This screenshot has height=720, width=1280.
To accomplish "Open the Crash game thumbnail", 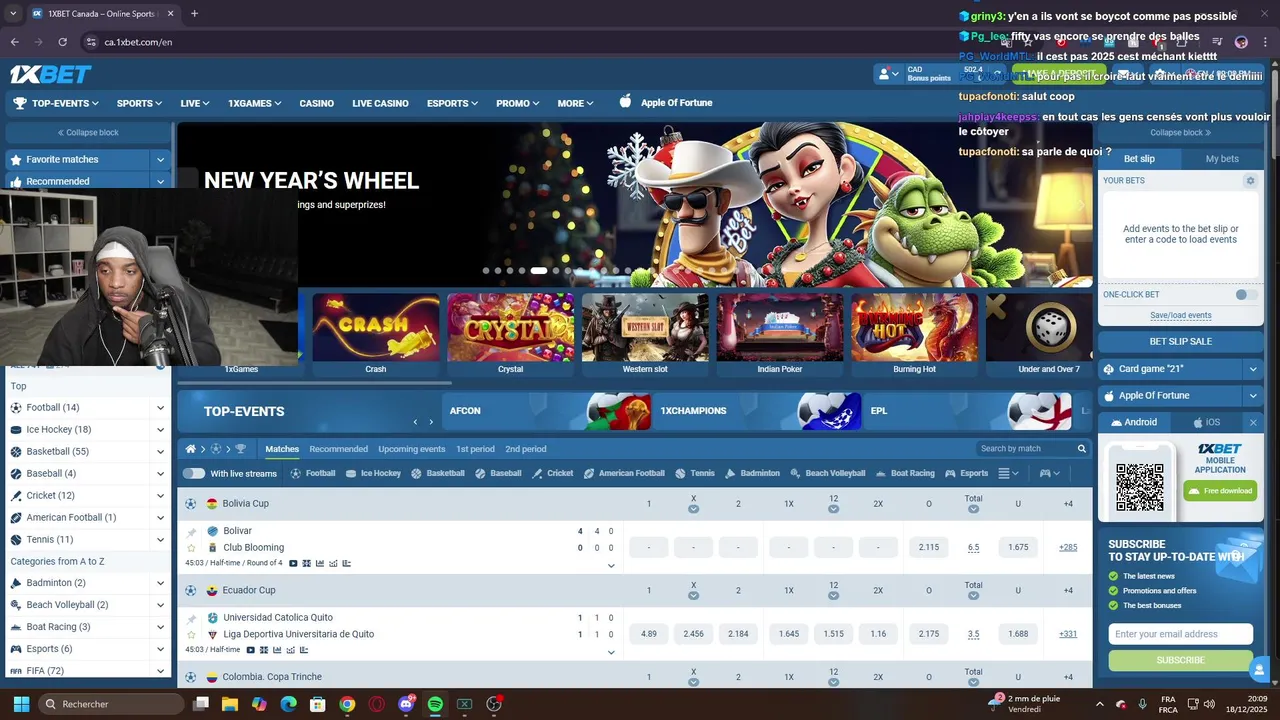I will (375, 335).
